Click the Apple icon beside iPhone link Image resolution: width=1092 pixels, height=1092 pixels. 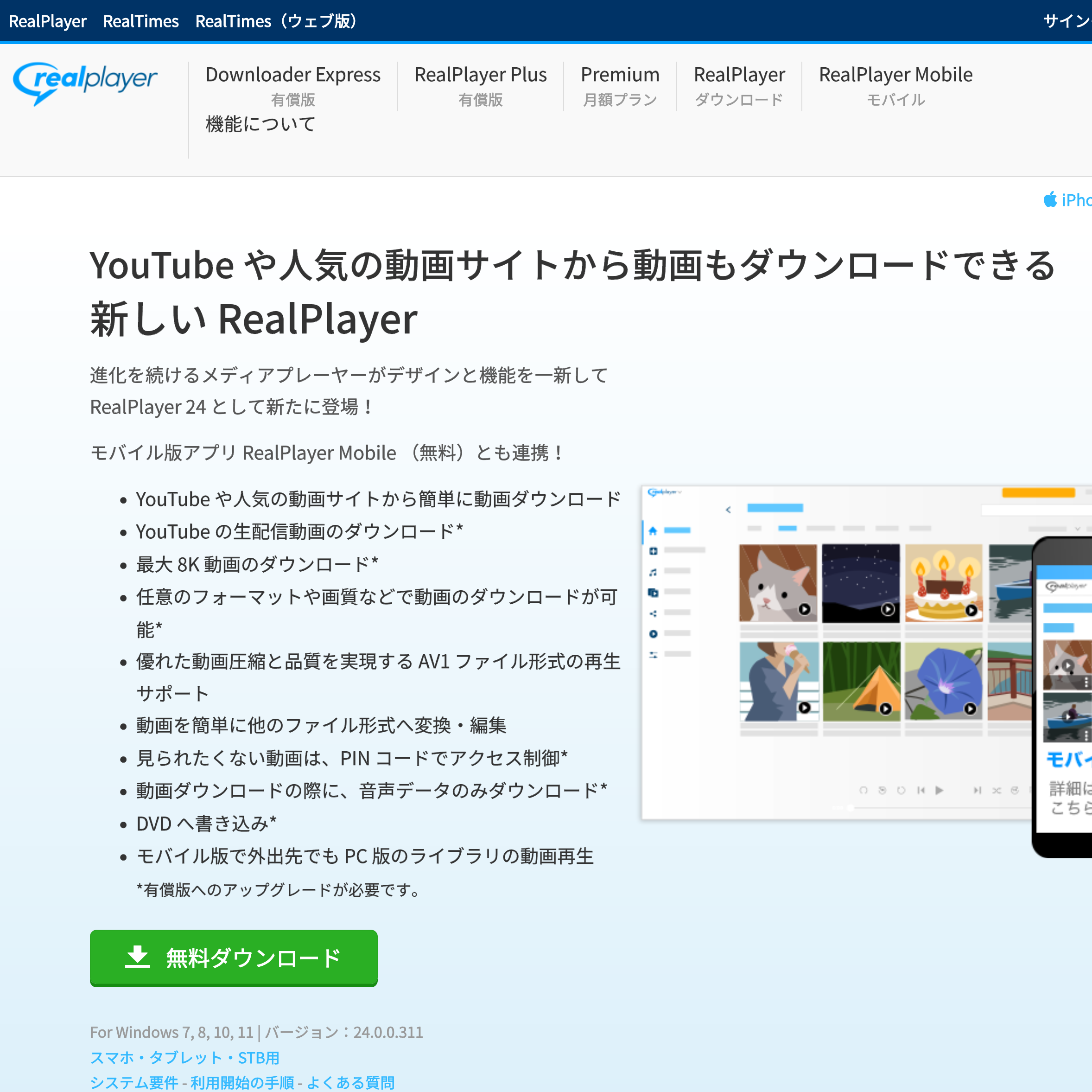1050,200
